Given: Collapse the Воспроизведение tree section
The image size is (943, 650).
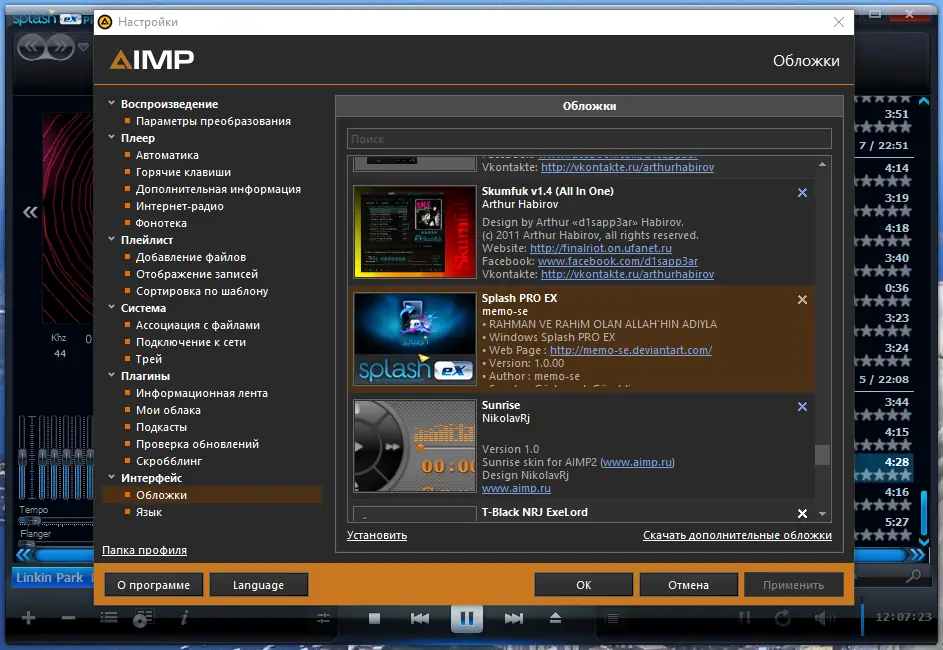Looking at the screenshot, I should tap(111, 103).
